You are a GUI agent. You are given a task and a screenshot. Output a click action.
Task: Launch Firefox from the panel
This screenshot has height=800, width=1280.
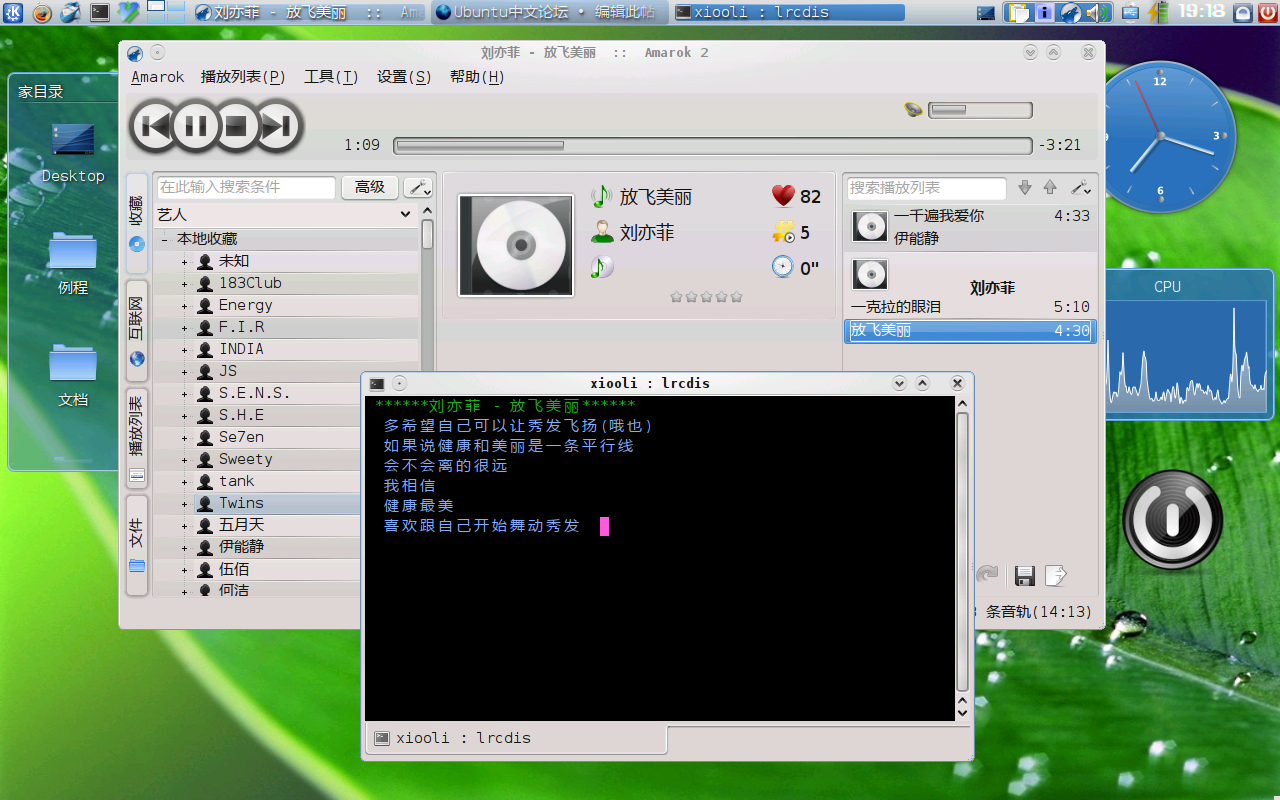coord(42,12)
